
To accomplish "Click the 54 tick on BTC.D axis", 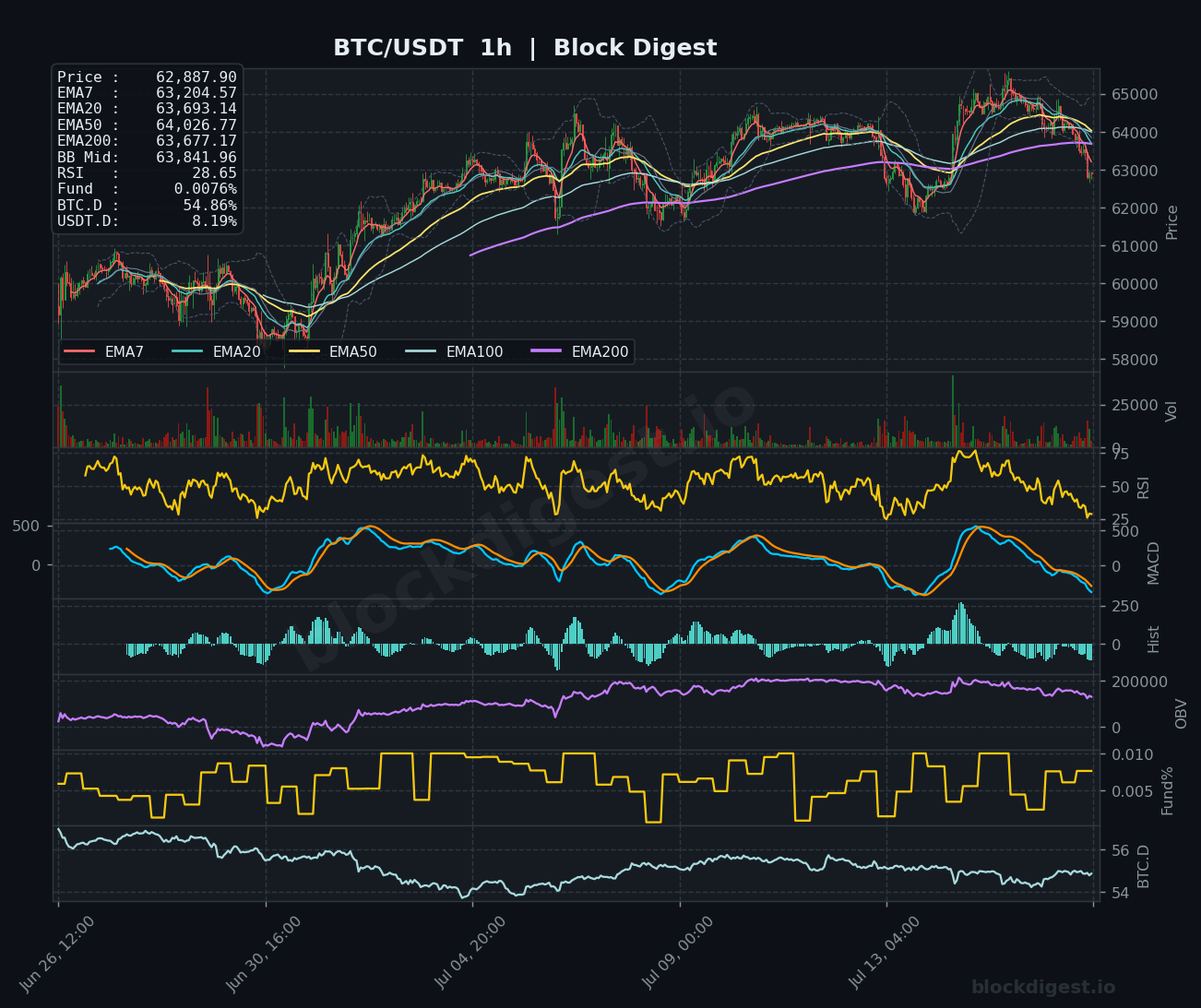I will (1120, 893).
